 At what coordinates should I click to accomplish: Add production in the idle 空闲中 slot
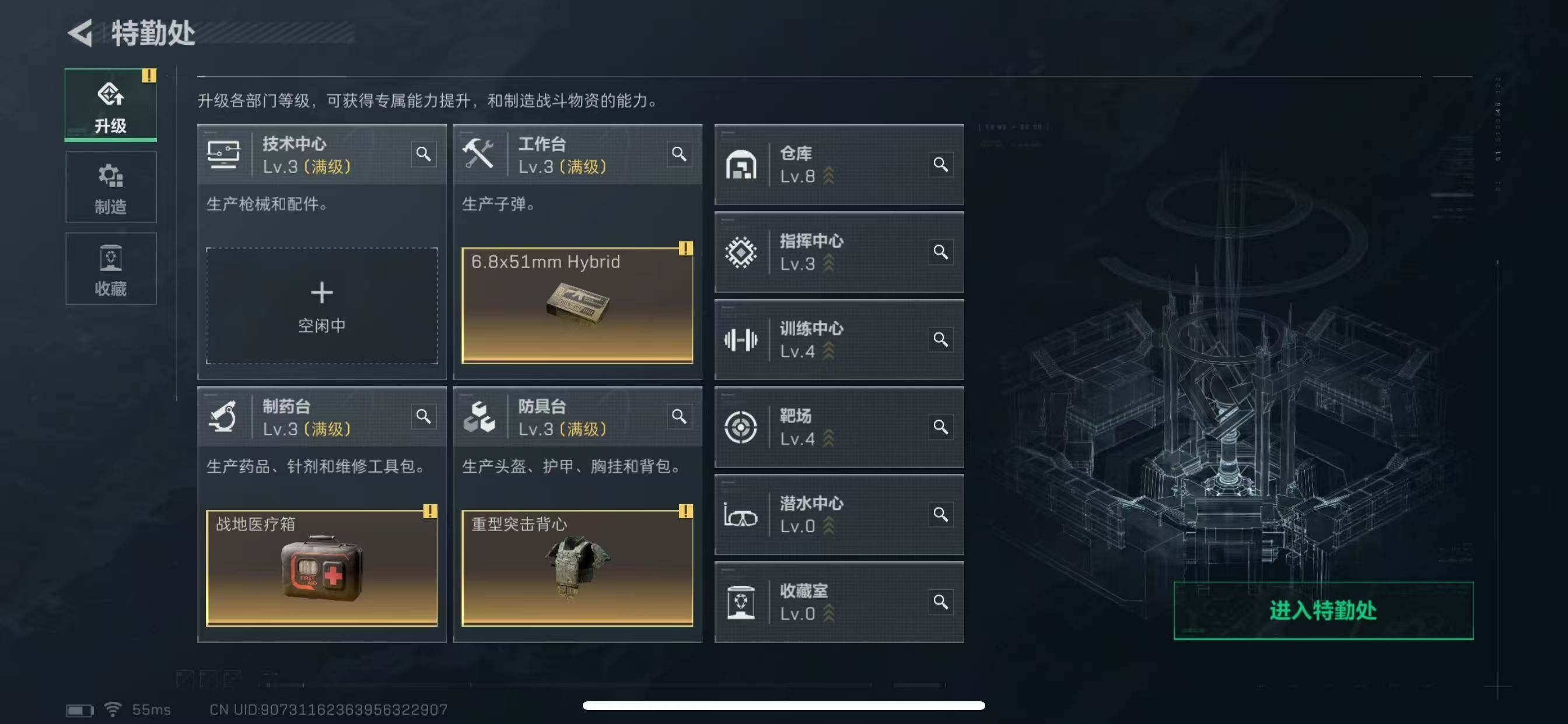pyautogui.click(x=321, y=305)
